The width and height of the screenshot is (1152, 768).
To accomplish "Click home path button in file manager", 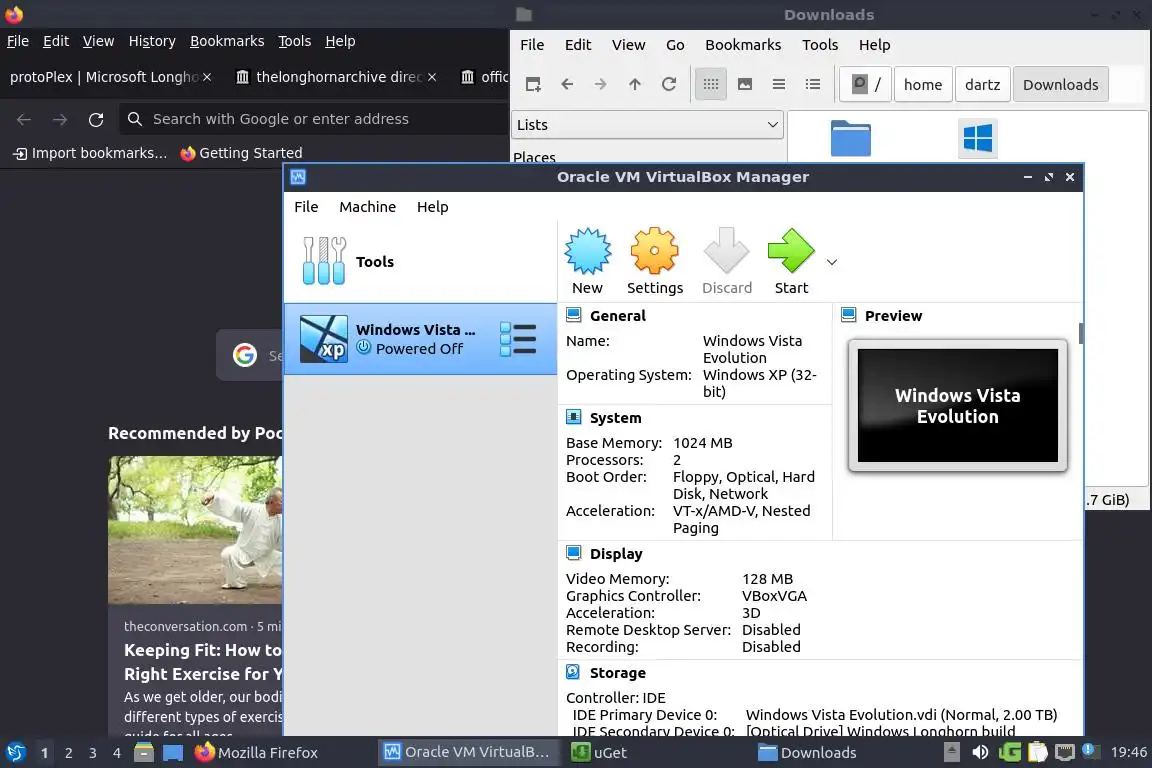I will [923, 85].
